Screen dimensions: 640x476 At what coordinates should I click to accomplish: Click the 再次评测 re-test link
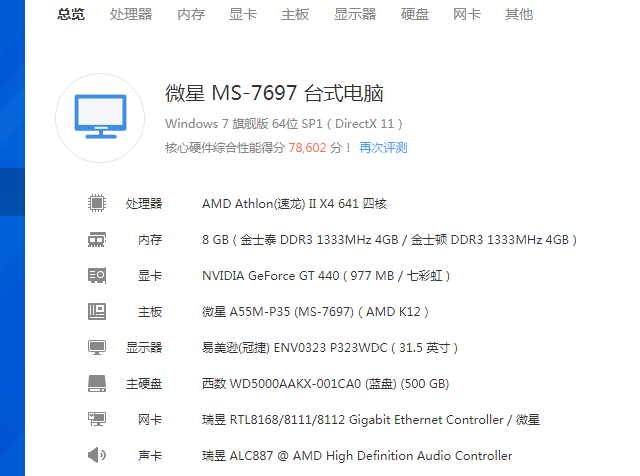pyautogui.click(x=383, y=147)
